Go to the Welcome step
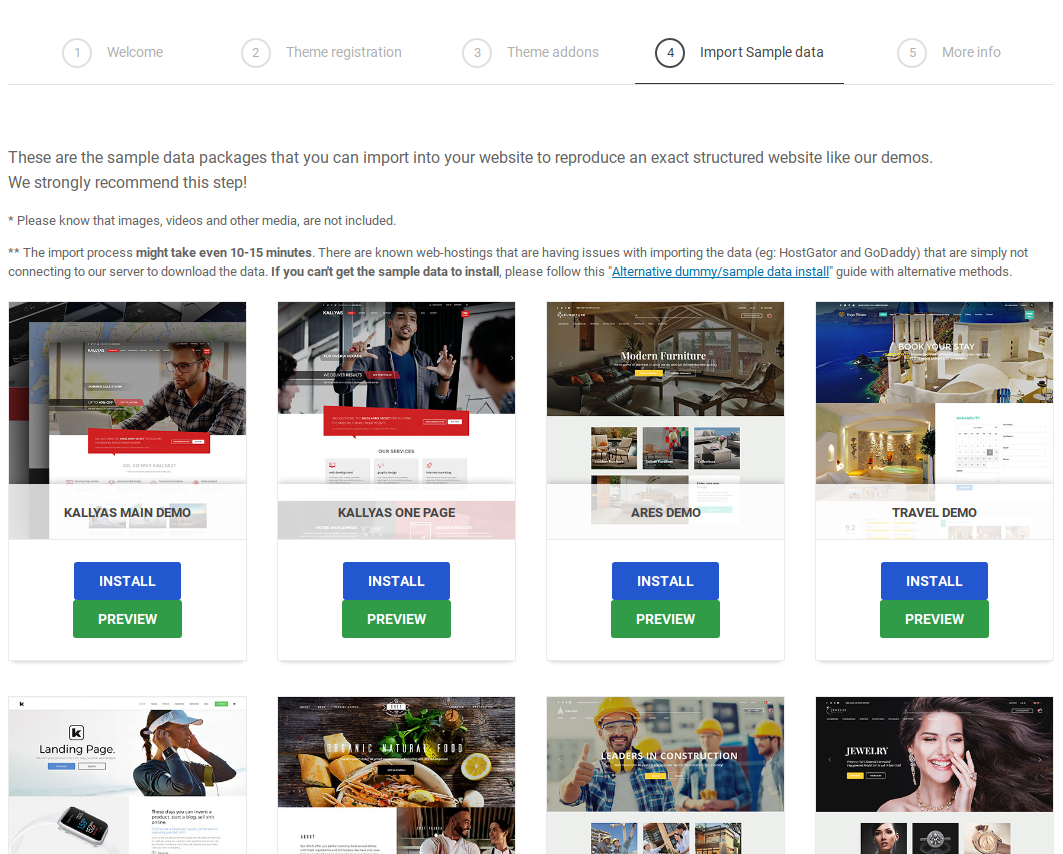Image resolution: width=1063 pixels, height=854 pixels. point(113,52)
